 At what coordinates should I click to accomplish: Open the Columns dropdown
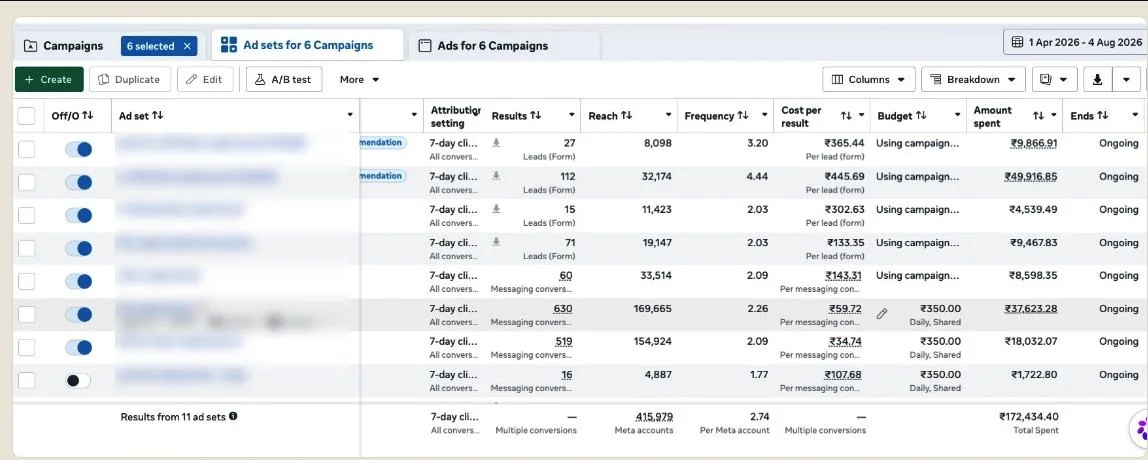(869, 79)
